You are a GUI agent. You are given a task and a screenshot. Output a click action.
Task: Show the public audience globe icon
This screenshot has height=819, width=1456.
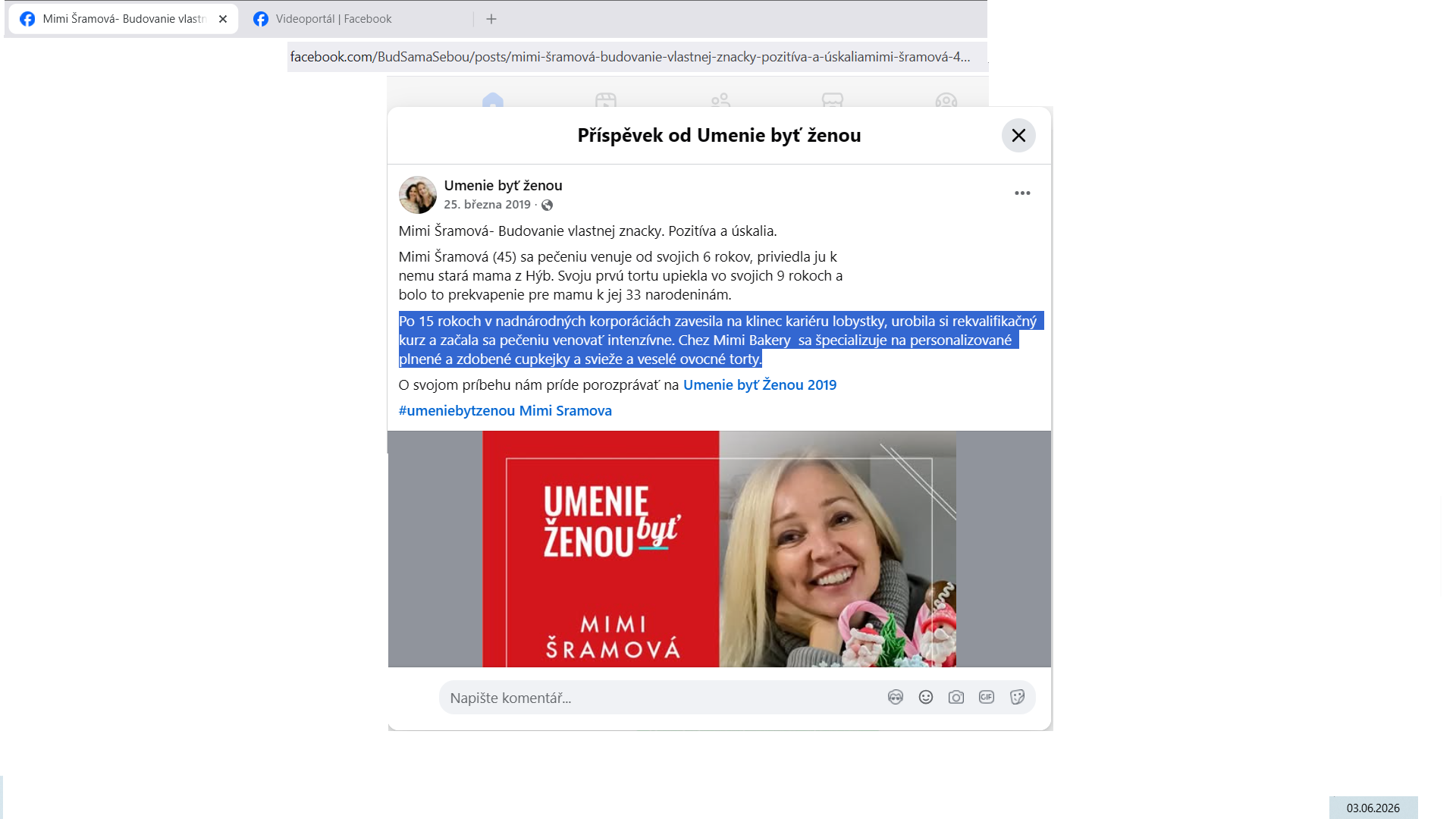click(547, 206)
